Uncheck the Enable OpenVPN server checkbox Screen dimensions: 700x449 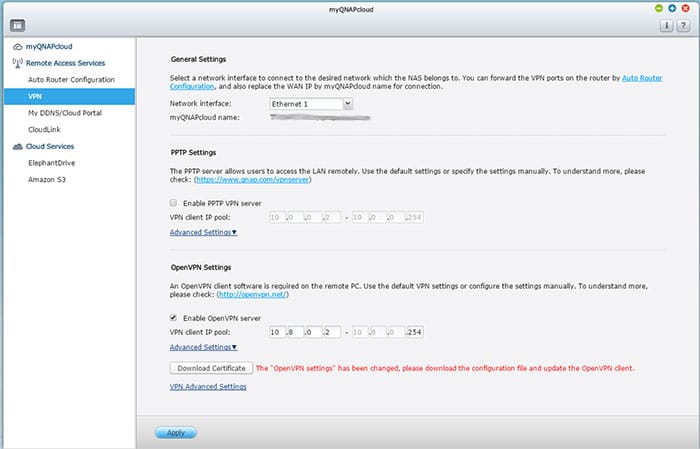click(174, 316)
